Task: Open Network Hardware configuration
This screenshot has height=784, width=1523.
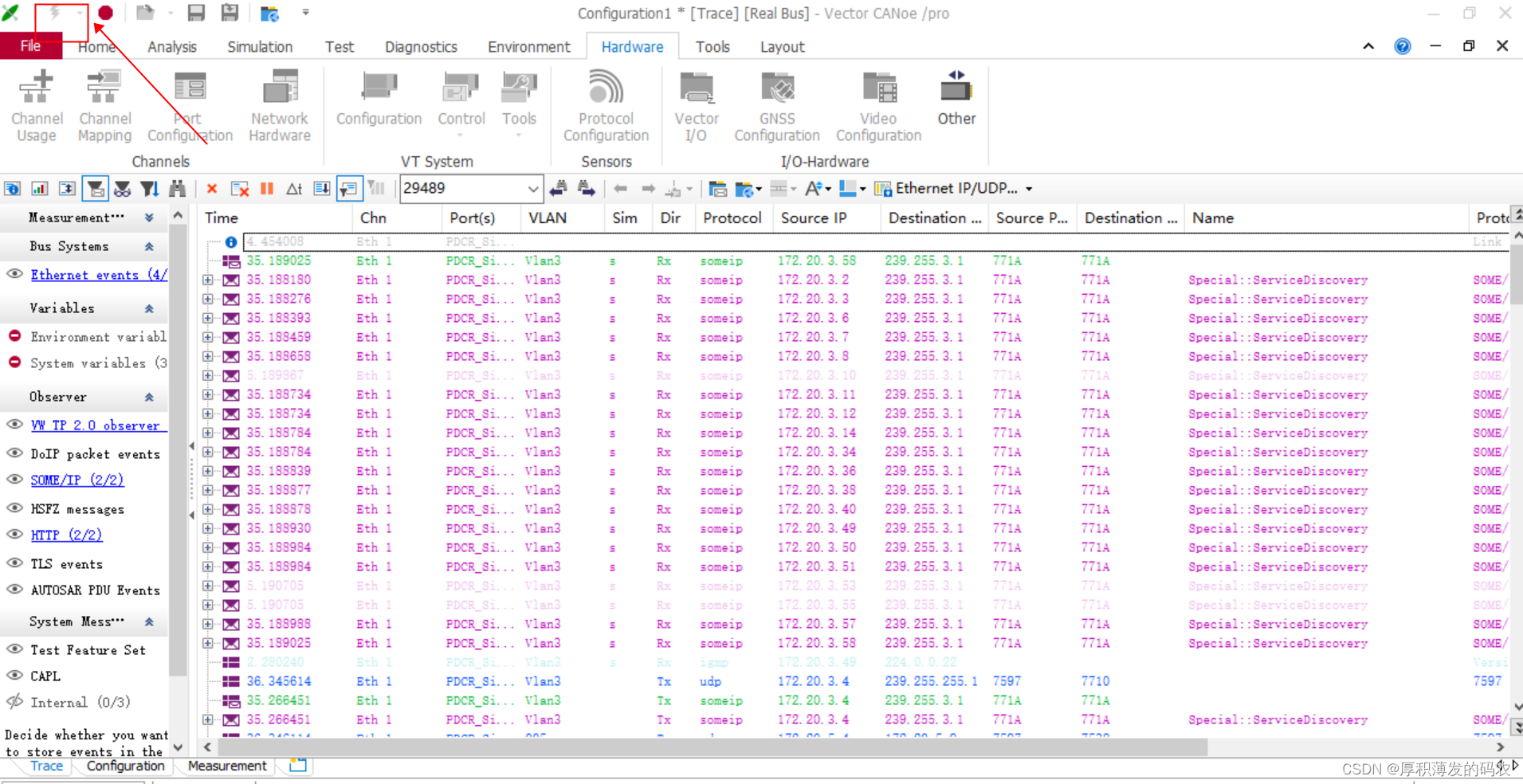Action: 279,106
